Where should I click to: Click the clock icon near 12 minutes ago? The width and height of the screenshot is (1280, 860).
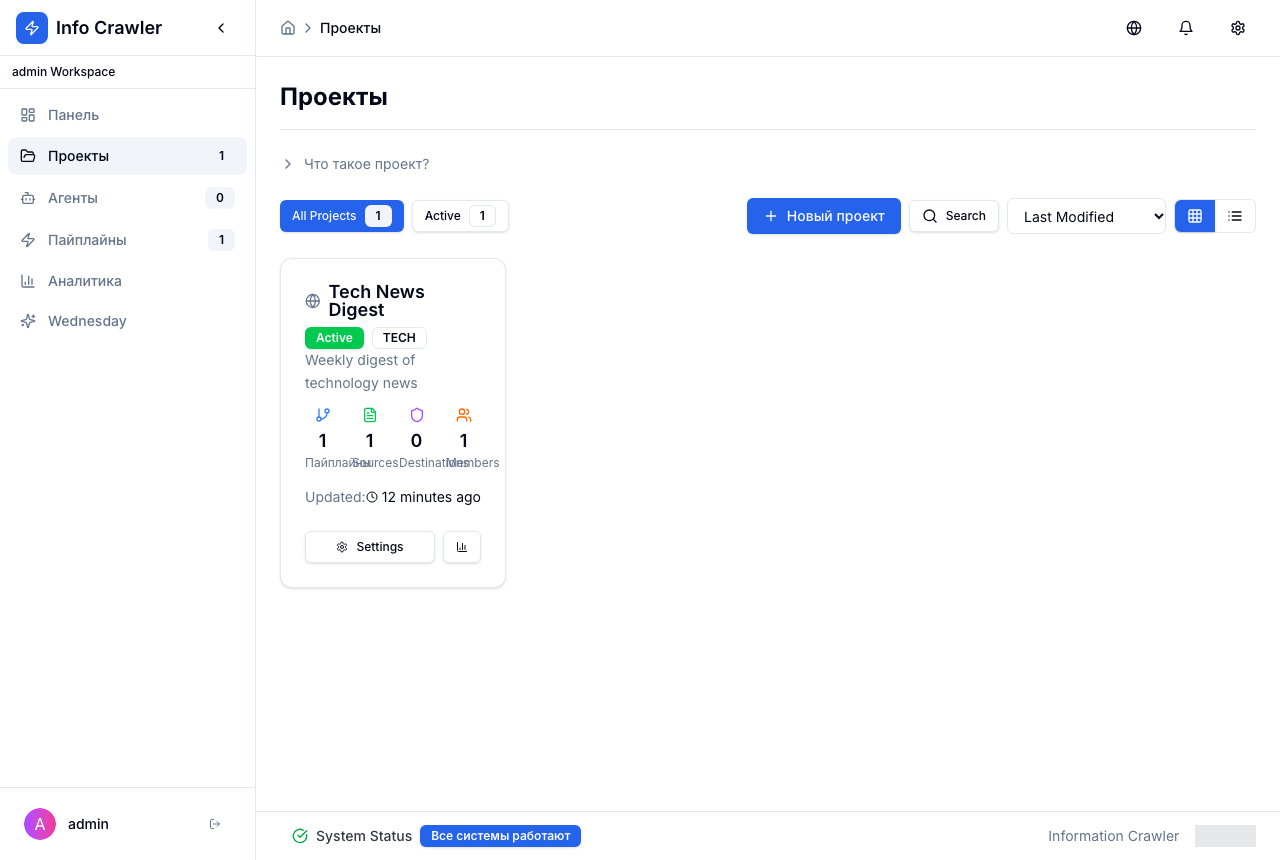pos(372,497)
